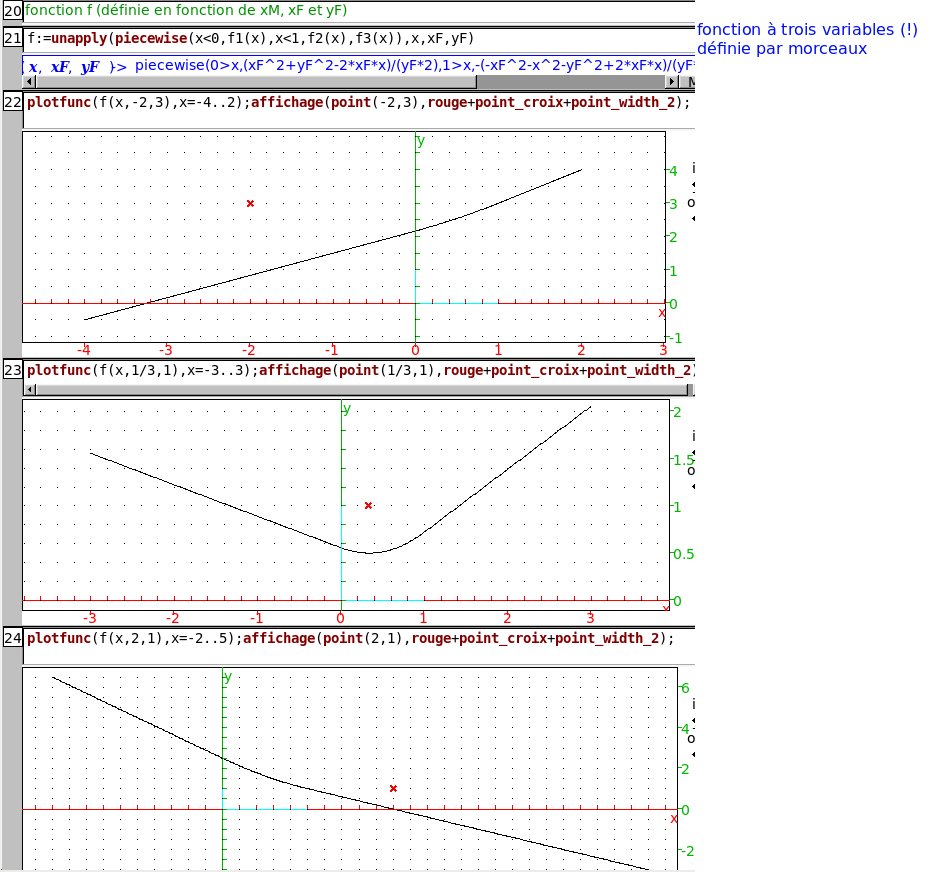Click the note 'fonction à trois variables (!)'

point(807,30)
